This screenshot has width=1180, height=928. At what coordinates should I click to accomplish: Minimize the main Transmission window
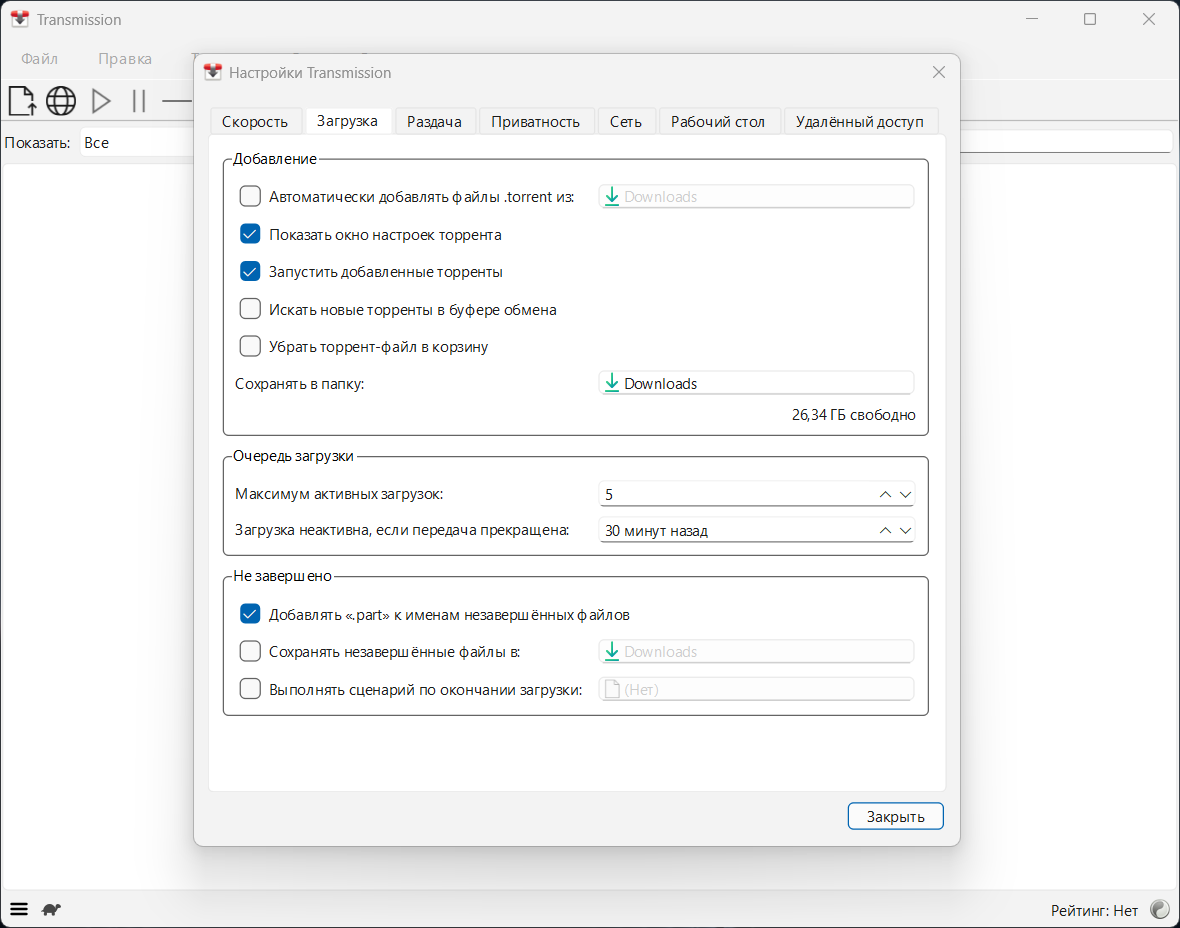[x=1032, y=20]
